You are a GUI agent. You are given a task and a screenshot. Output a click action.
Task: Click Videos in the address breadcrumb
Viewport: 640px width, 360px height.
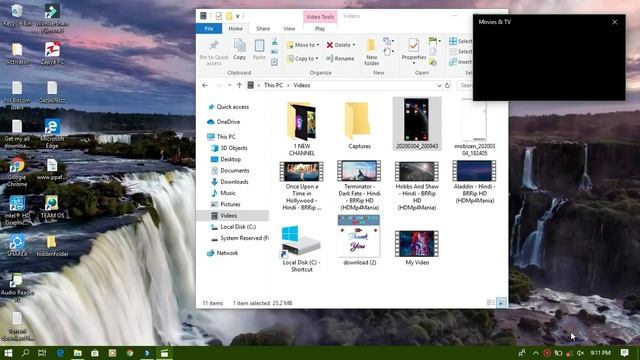(302, 85)
